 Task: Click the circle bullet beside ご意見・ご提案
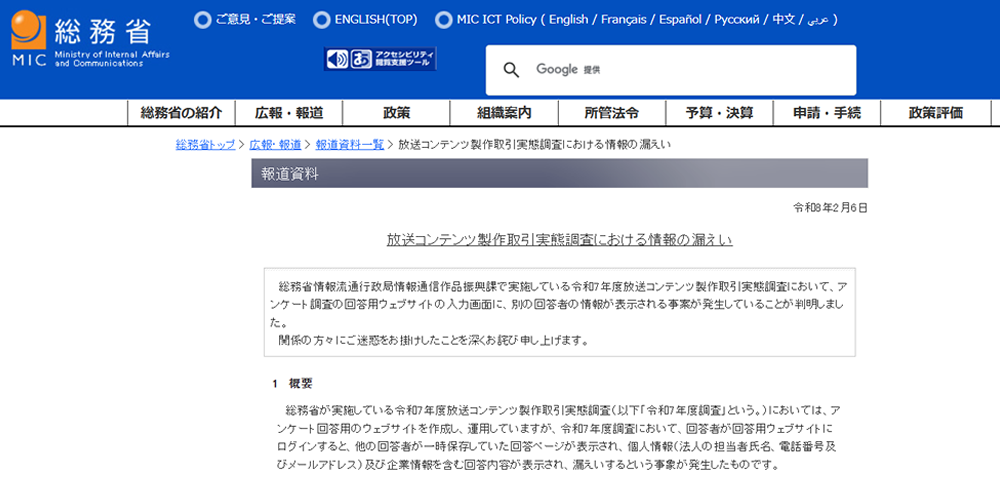(202, 19)
